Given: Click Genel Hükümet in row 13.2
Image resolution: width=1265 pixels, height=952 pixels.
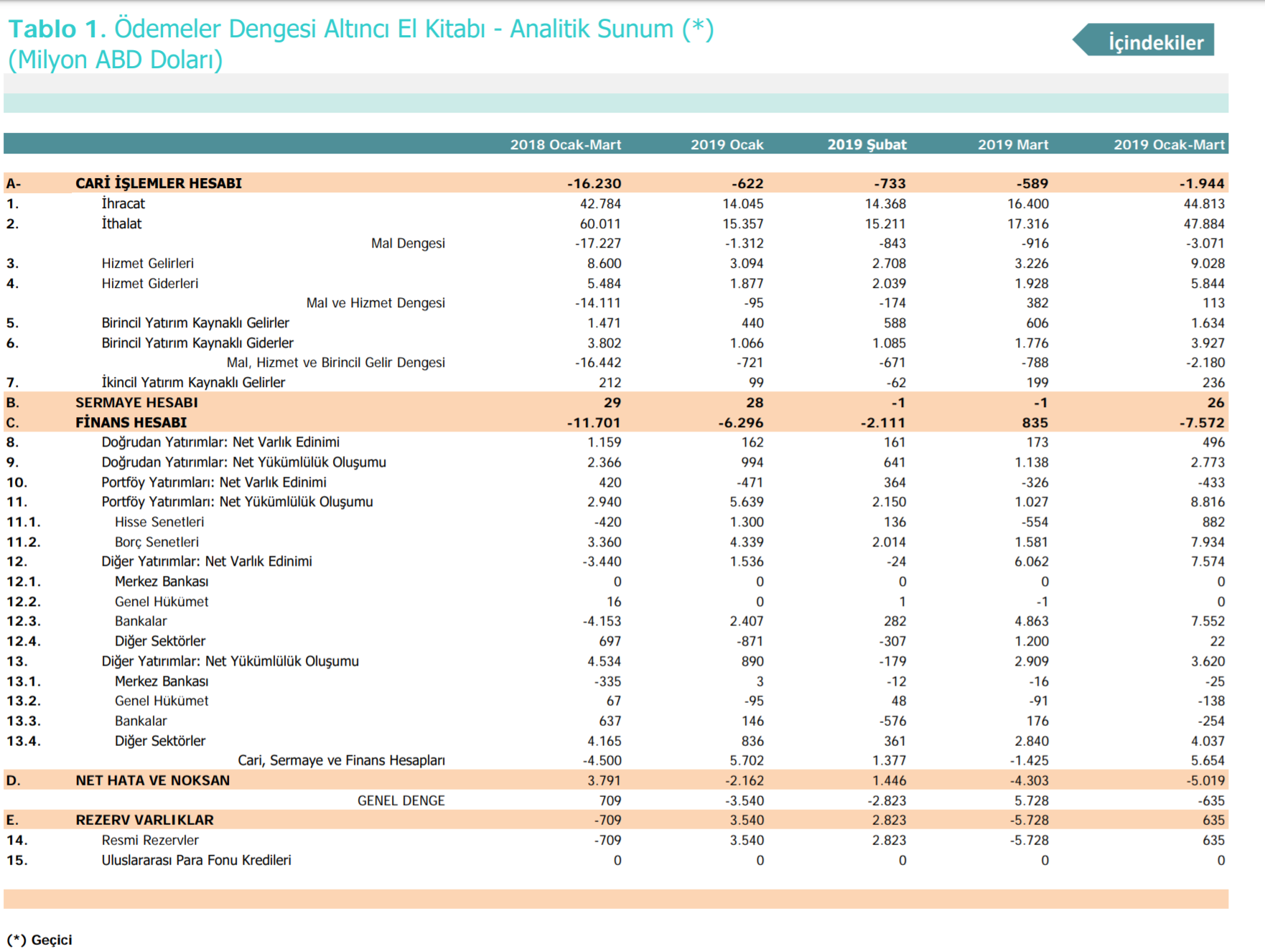Looking at the screenshot, I should 162,701.
